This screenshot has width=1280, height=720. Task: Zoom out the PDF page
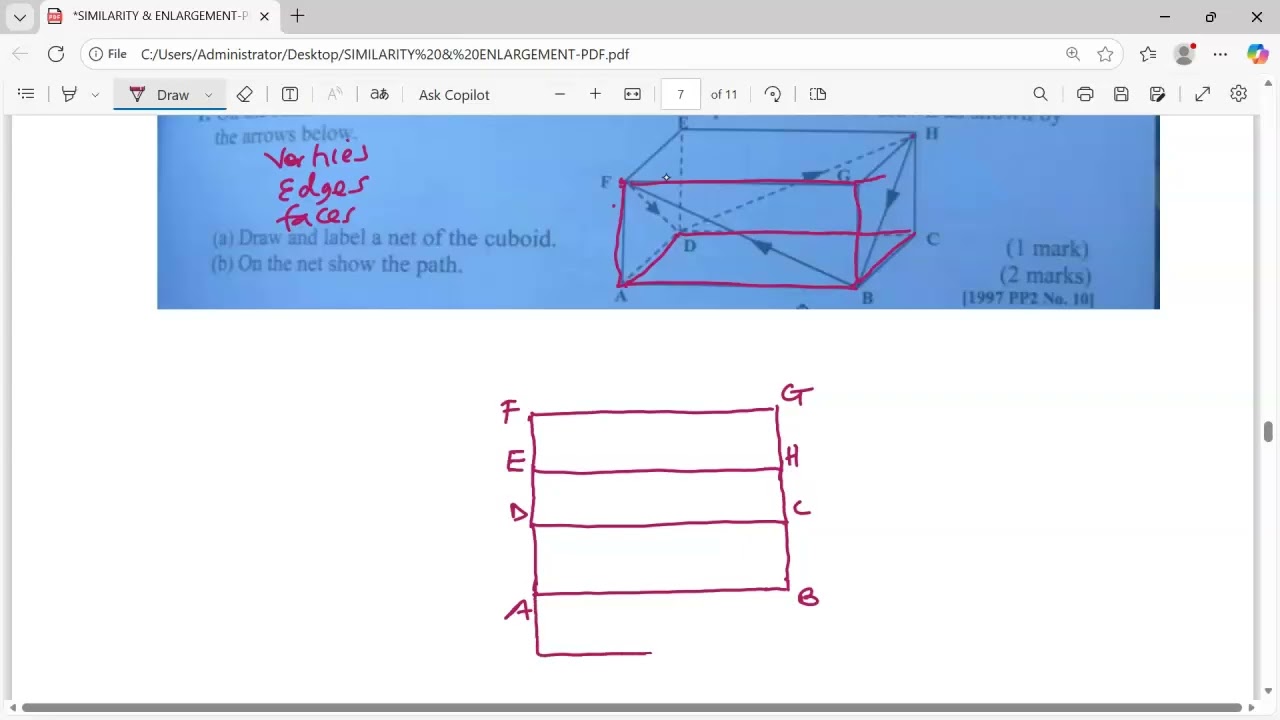click(x=560, y=94)
